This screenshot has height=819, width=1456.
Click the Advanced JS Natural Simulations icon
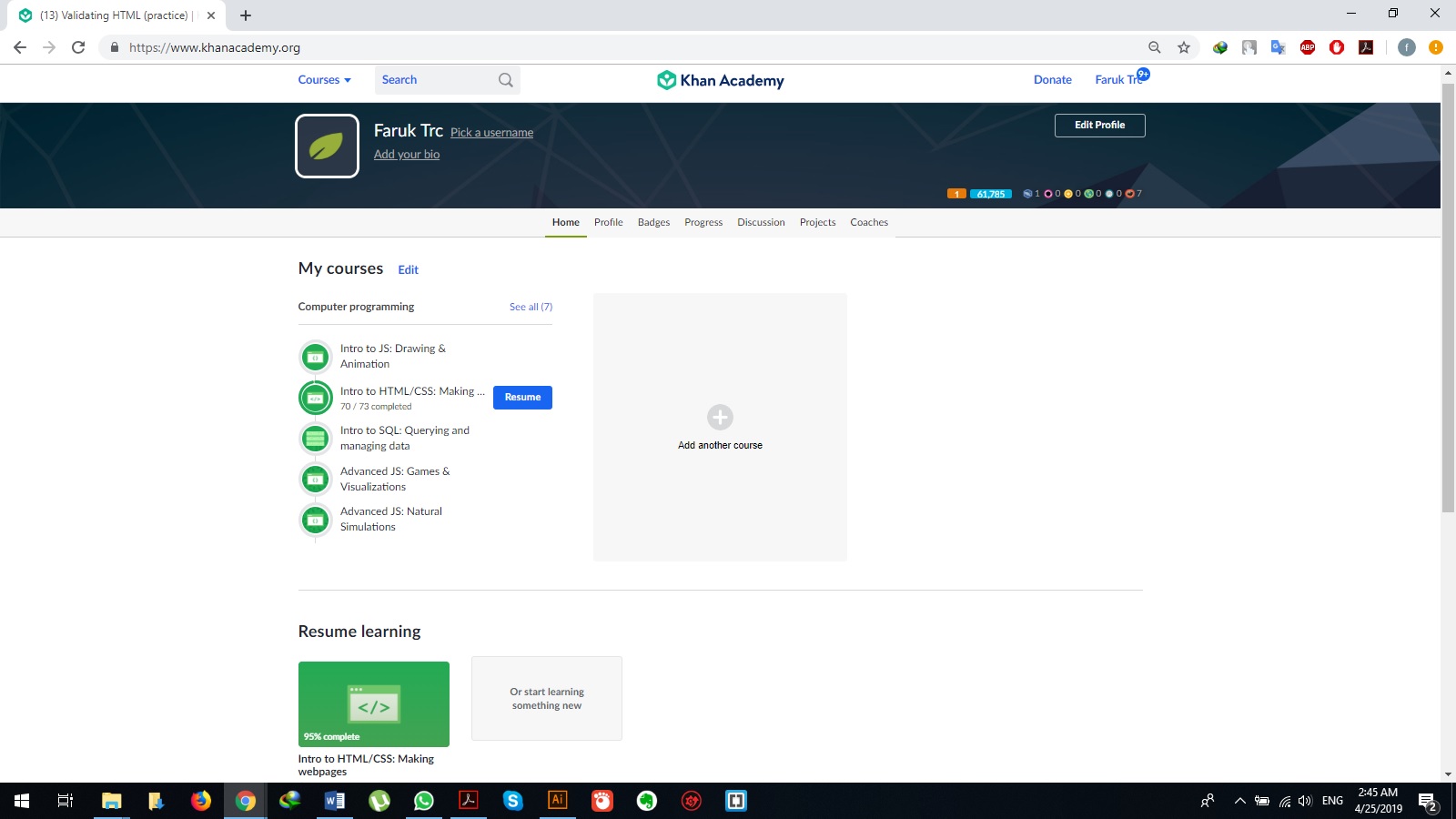click(x=315, y=520)
